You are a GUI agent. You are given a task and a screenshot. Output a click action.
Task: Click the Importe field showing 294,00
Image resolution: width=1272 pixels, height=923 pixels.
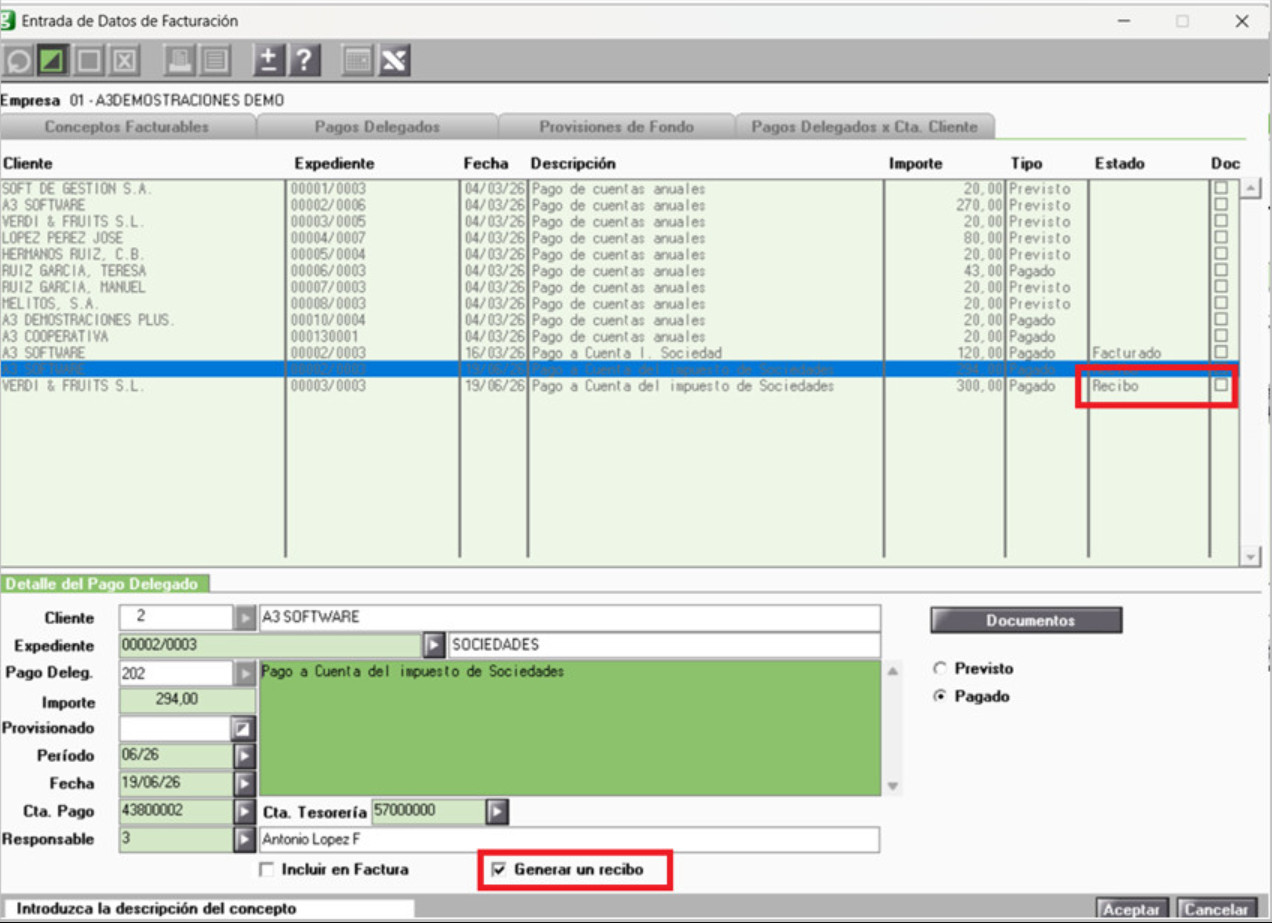(x=188, y=701)
